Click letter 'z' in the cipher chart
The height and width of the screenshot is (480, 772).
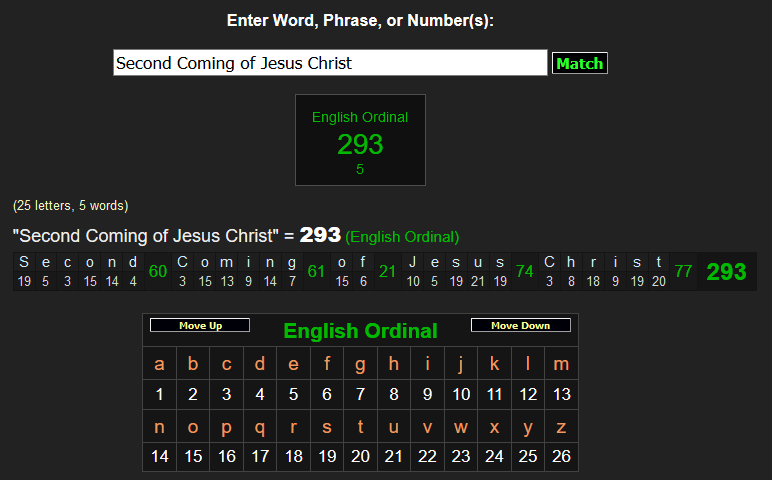(561, 426)
